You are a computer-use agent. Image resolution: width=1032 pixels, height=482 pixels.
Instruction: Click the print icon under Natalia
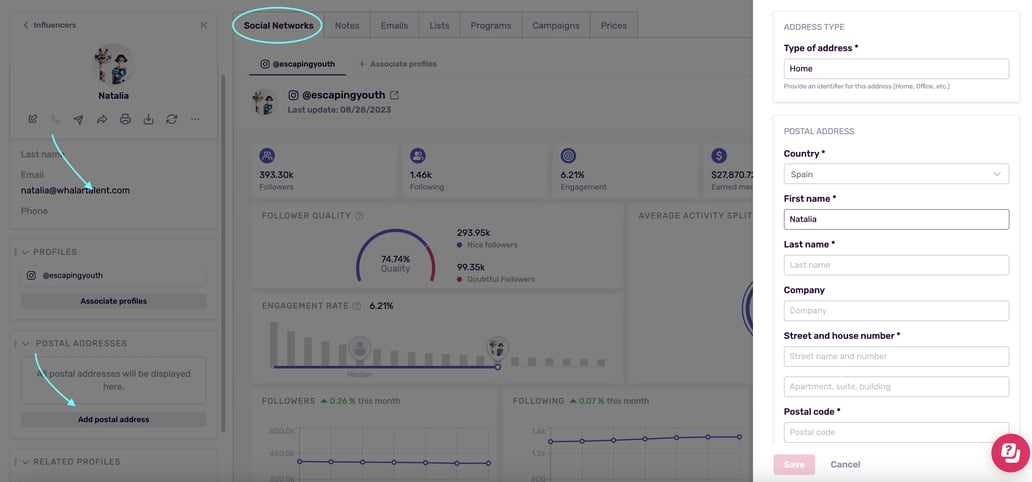tap(125, 119)
